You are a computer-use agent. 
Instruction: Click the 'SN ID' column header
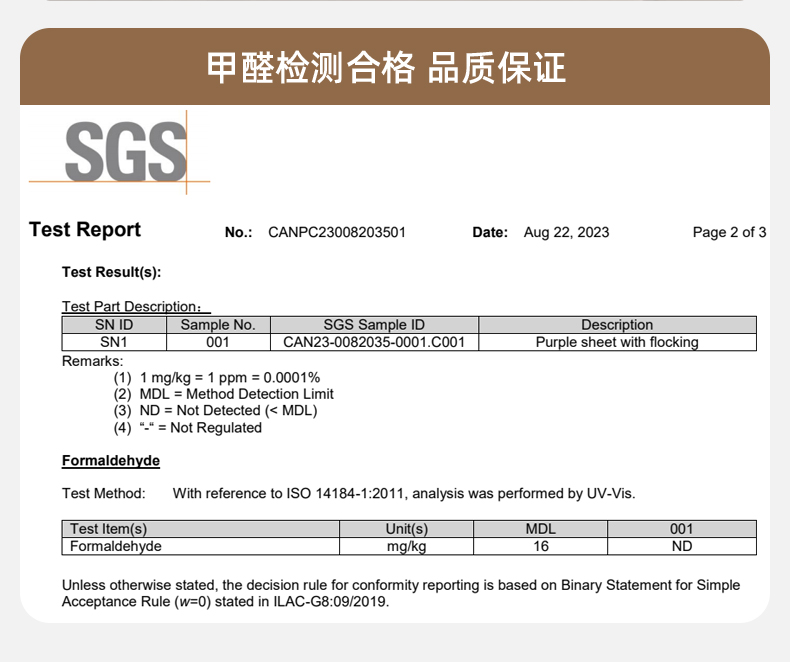click(114, 325)
